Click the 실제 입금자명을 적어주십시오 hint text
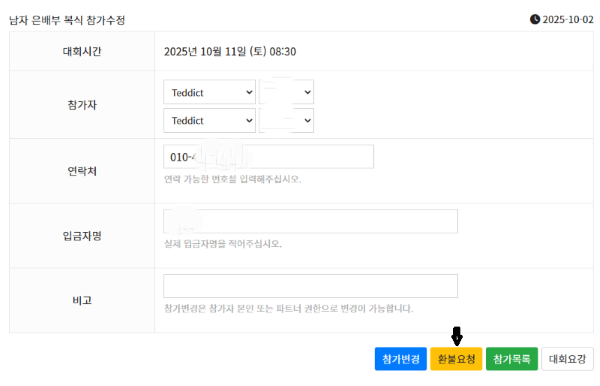Image resolution: width=600 pixels, height=386 pixels. coord(223,244)
